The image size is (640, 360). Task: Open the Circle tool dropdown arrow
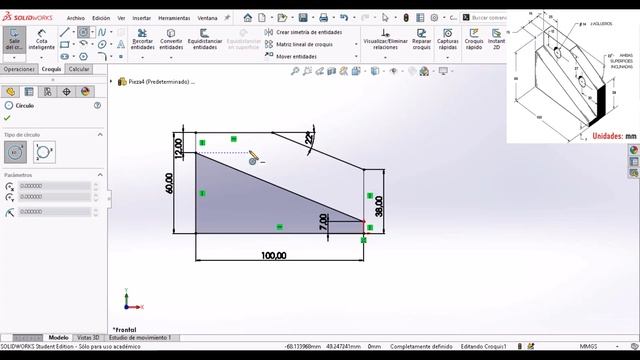tap(93, 32)
